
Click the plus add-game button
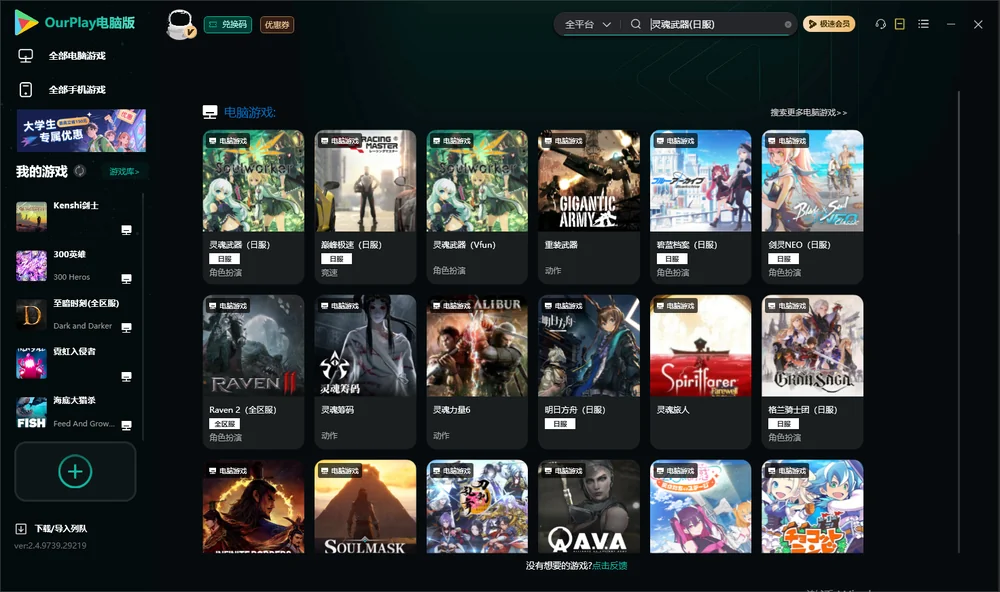(75, 471)
